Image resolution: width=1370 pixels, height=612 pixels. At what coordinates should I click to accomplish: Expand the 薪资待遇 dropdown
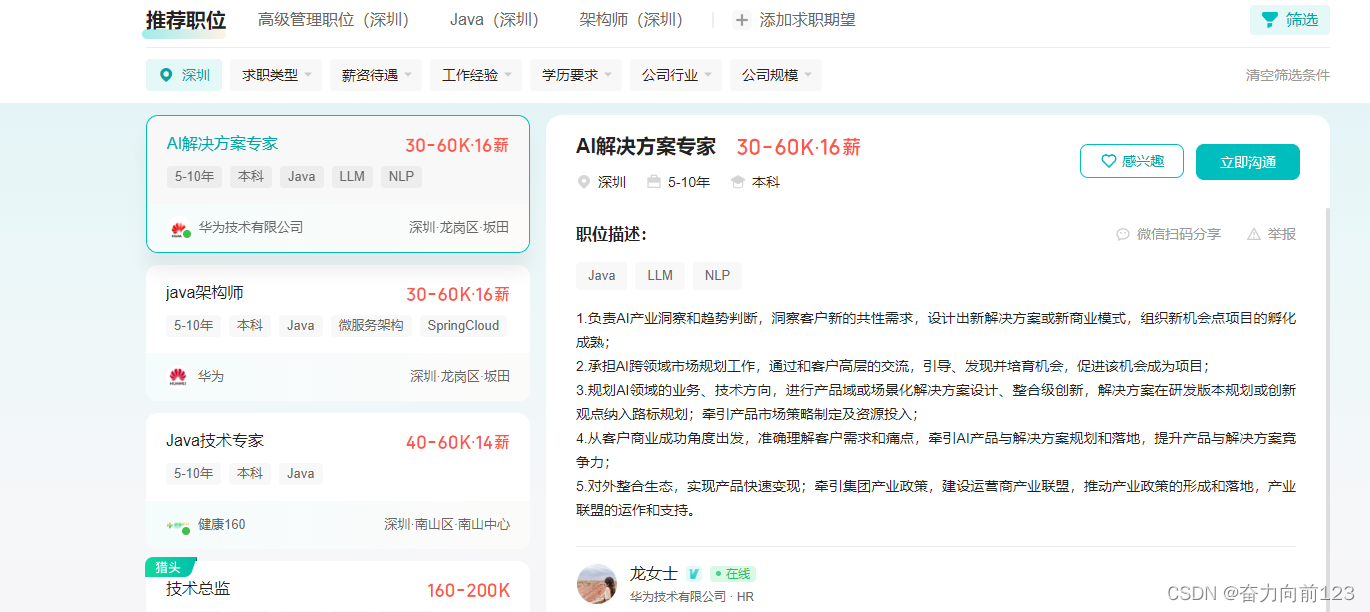click(x=376, y=75)
